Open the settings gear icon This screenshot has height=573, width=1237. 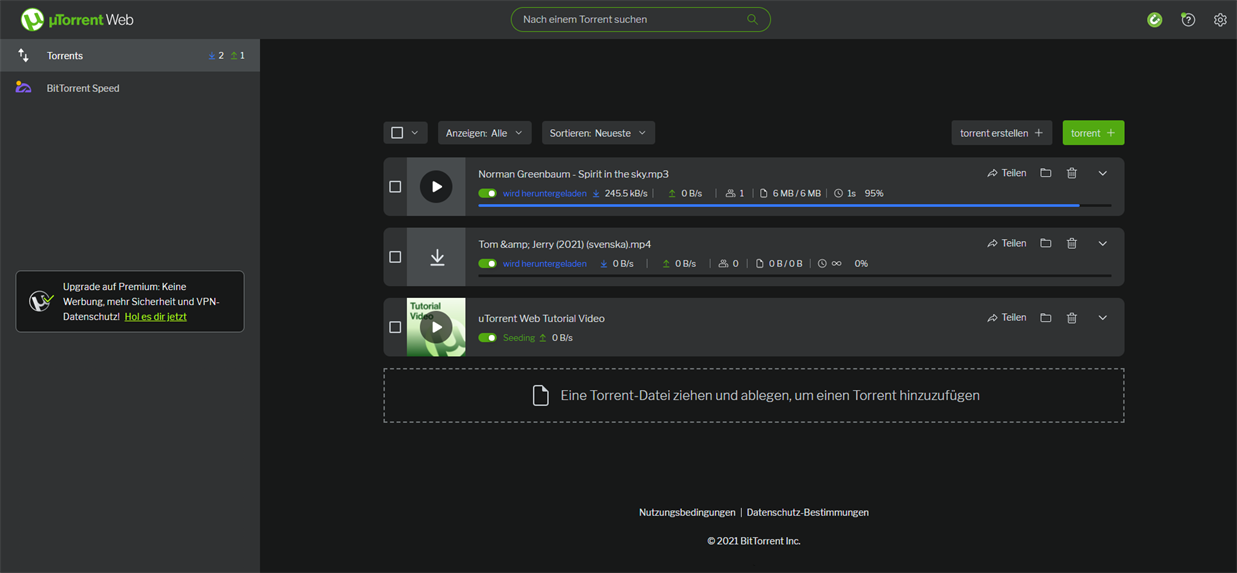click(x=1220, y=19)
